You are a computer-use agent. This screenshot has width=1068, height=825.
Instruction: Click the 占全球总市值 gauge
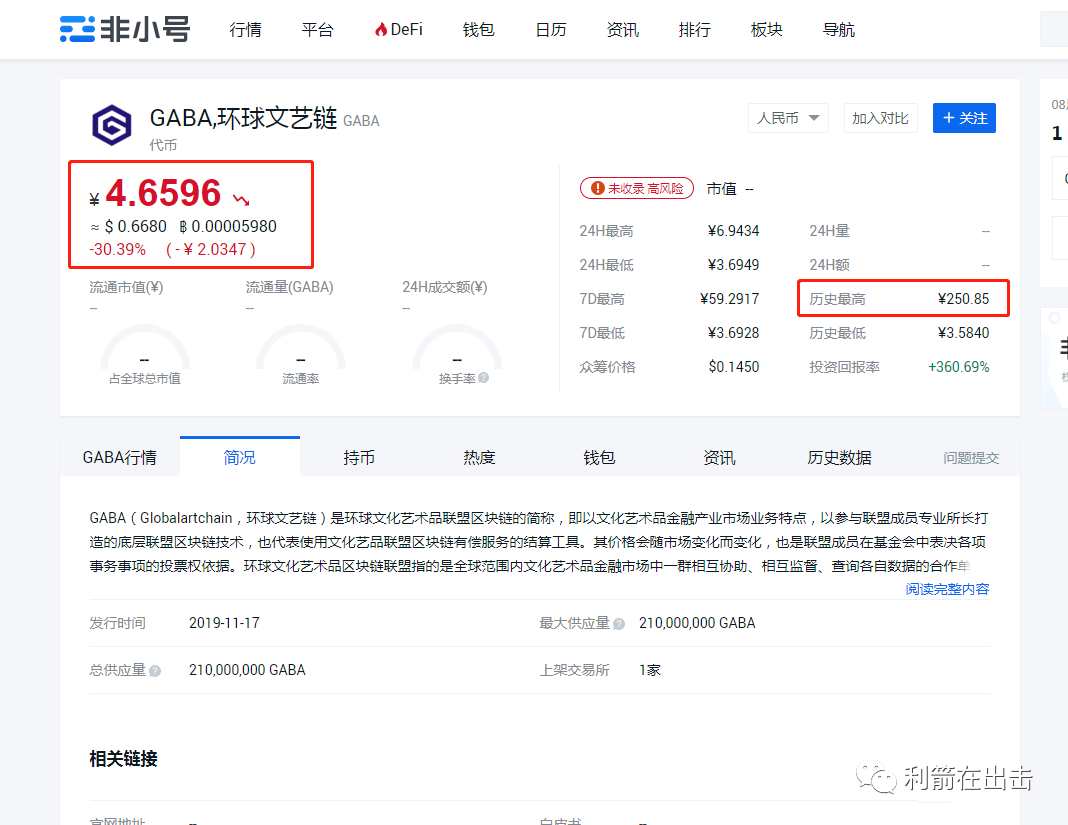click(144, 356)
